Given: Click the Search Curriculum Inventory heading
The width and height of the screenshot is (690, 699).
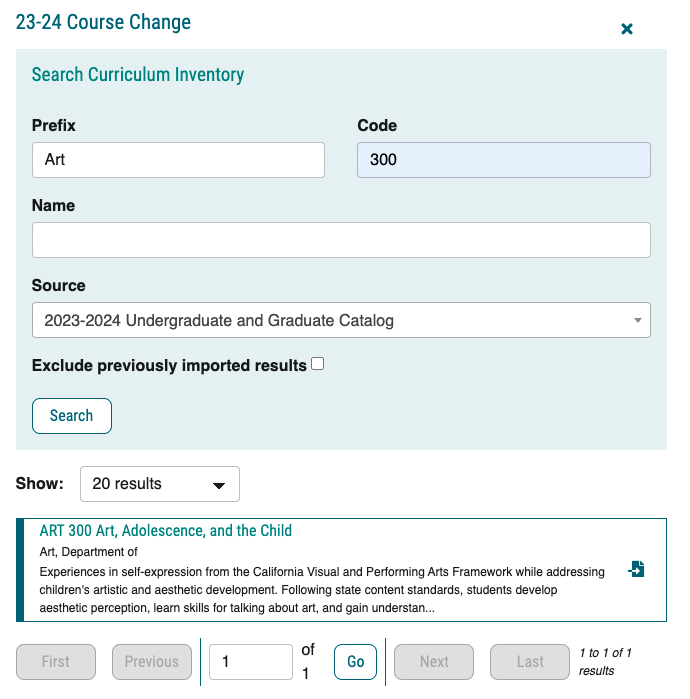Looking at the screenshot, I should click(138, 74).
